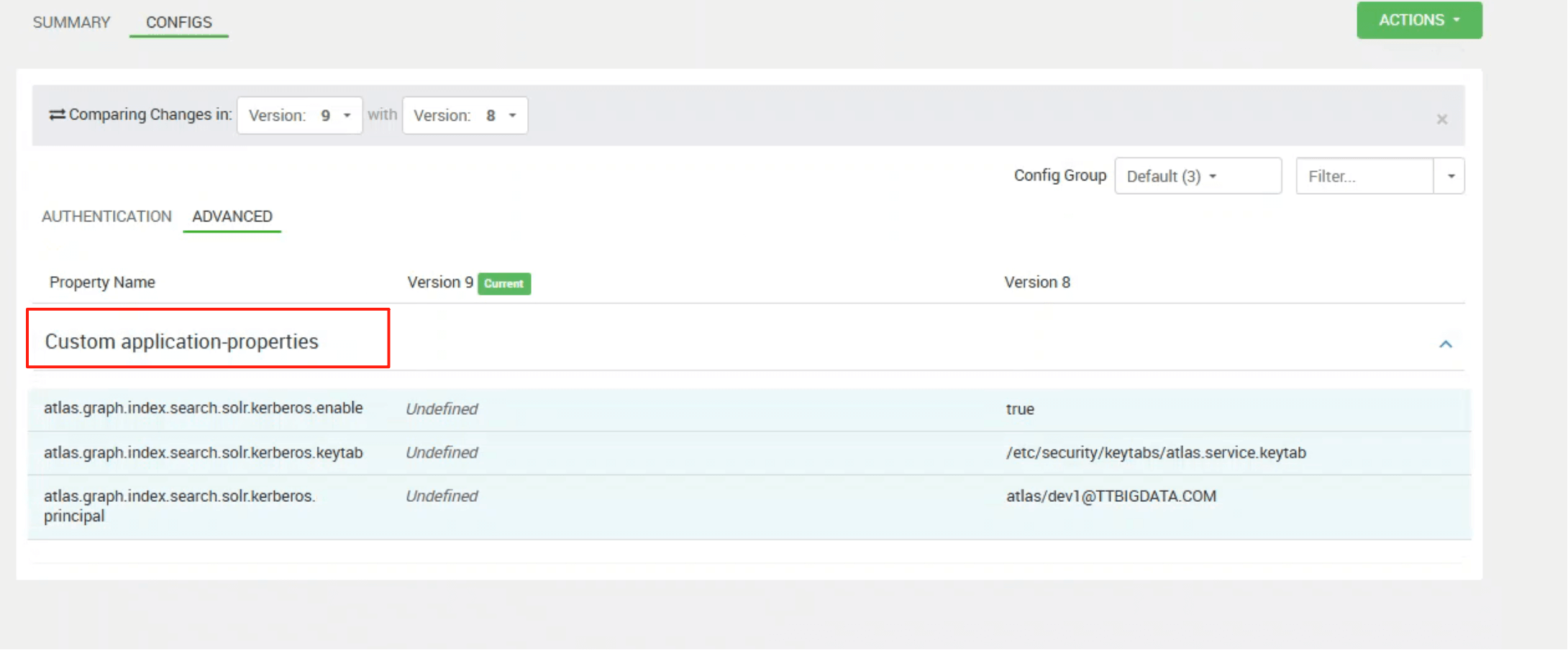Viewport: 1568px width, 650px height.
Task: Click the solr.kerberos.principal property name
Action: (x=179, y=505)
